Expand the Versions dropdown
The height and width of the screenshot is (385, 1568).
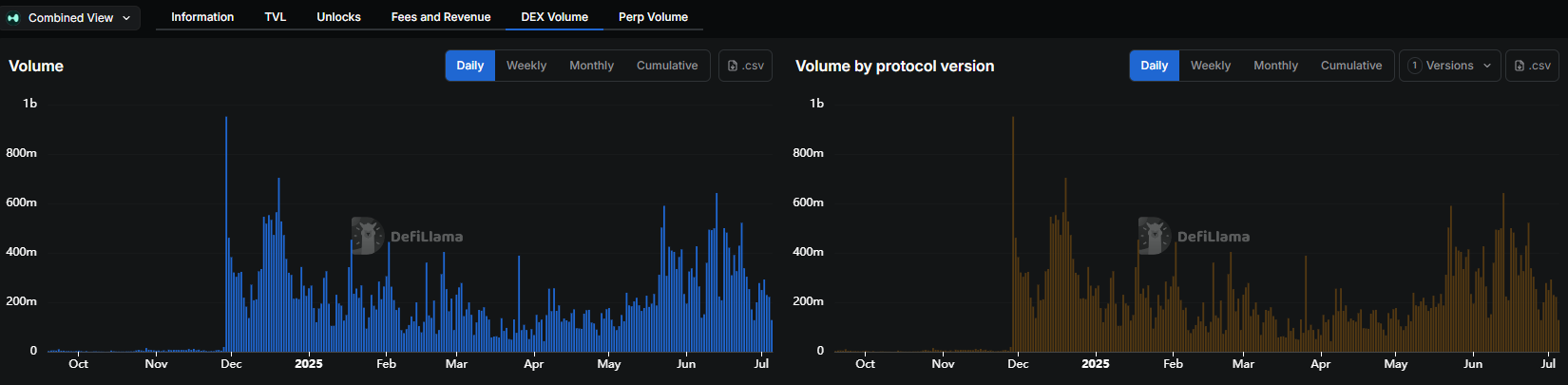[1449, 66]
